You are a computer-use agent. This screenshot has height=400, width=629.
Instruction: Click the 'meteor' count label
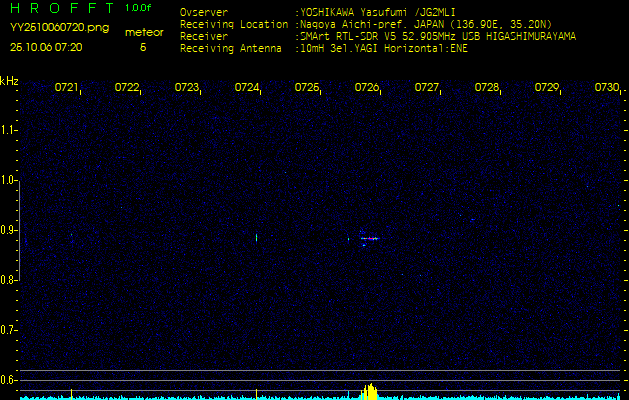click(x=144, y=32)
